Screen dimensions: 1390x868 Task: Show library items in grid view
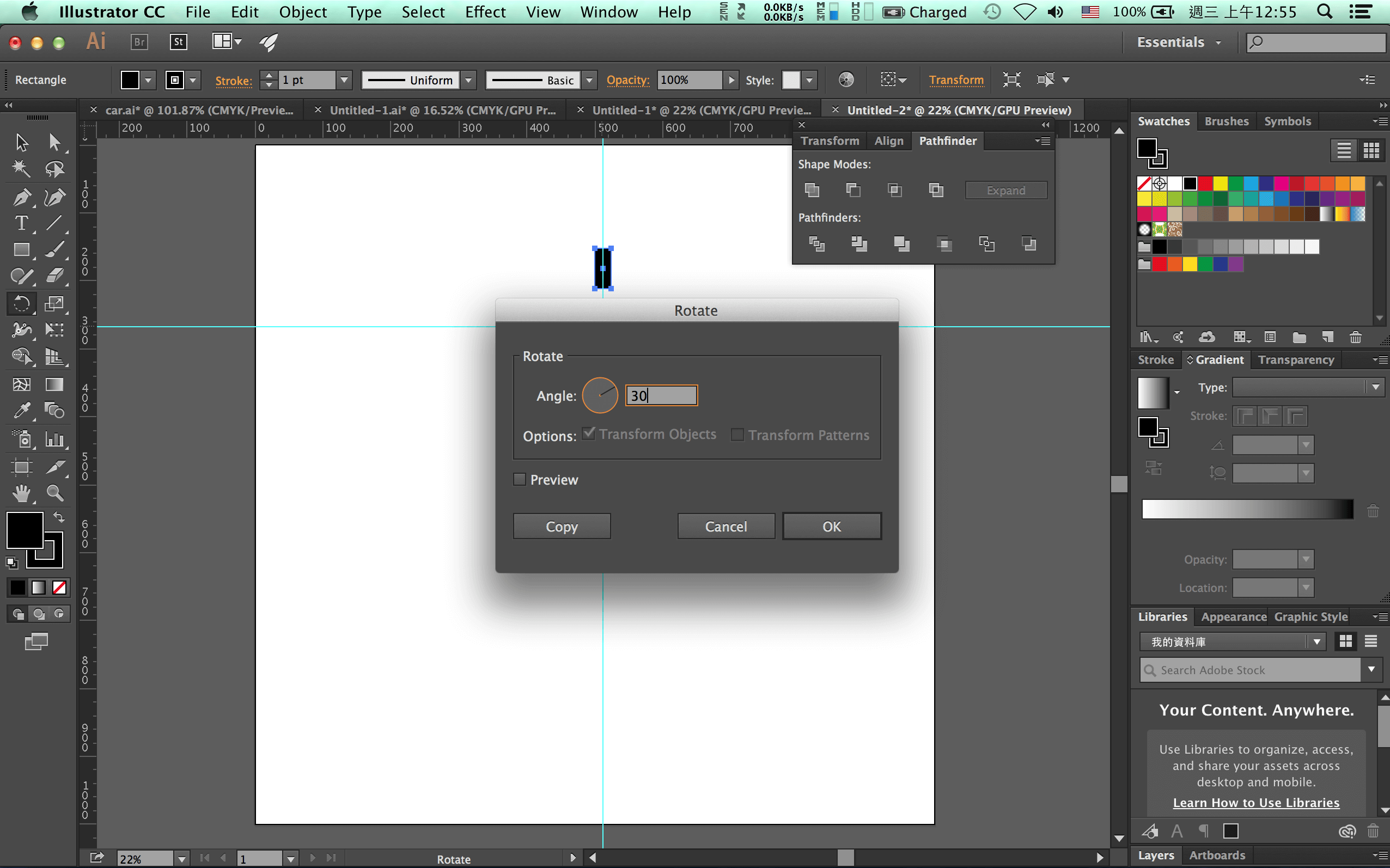click(x=1345, y=641)
